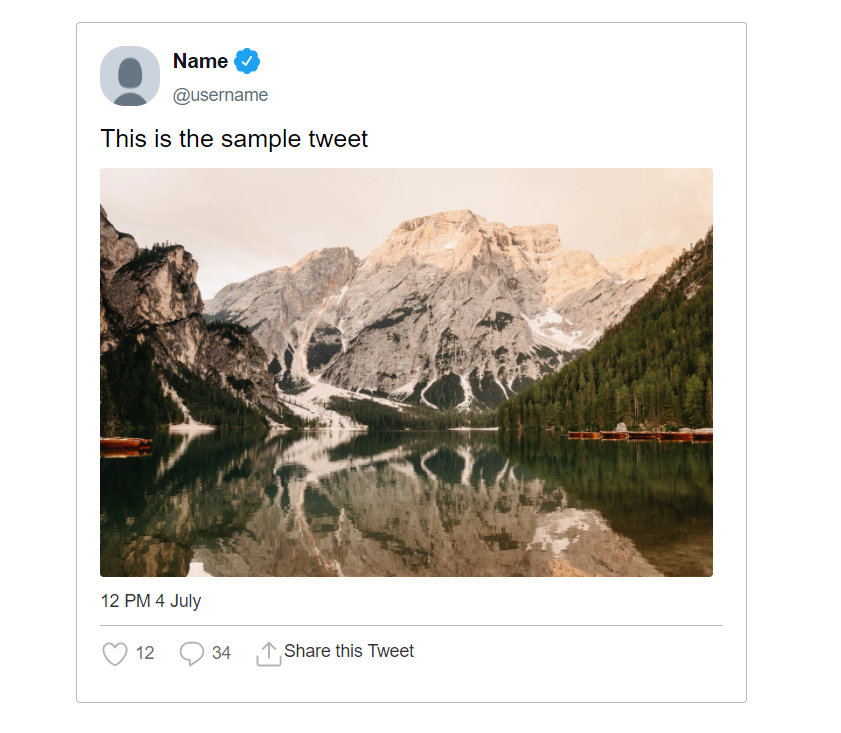Screen dimensions: 841x733
Task: Click the reply count showing 34
Action: [x=222, y=653]
